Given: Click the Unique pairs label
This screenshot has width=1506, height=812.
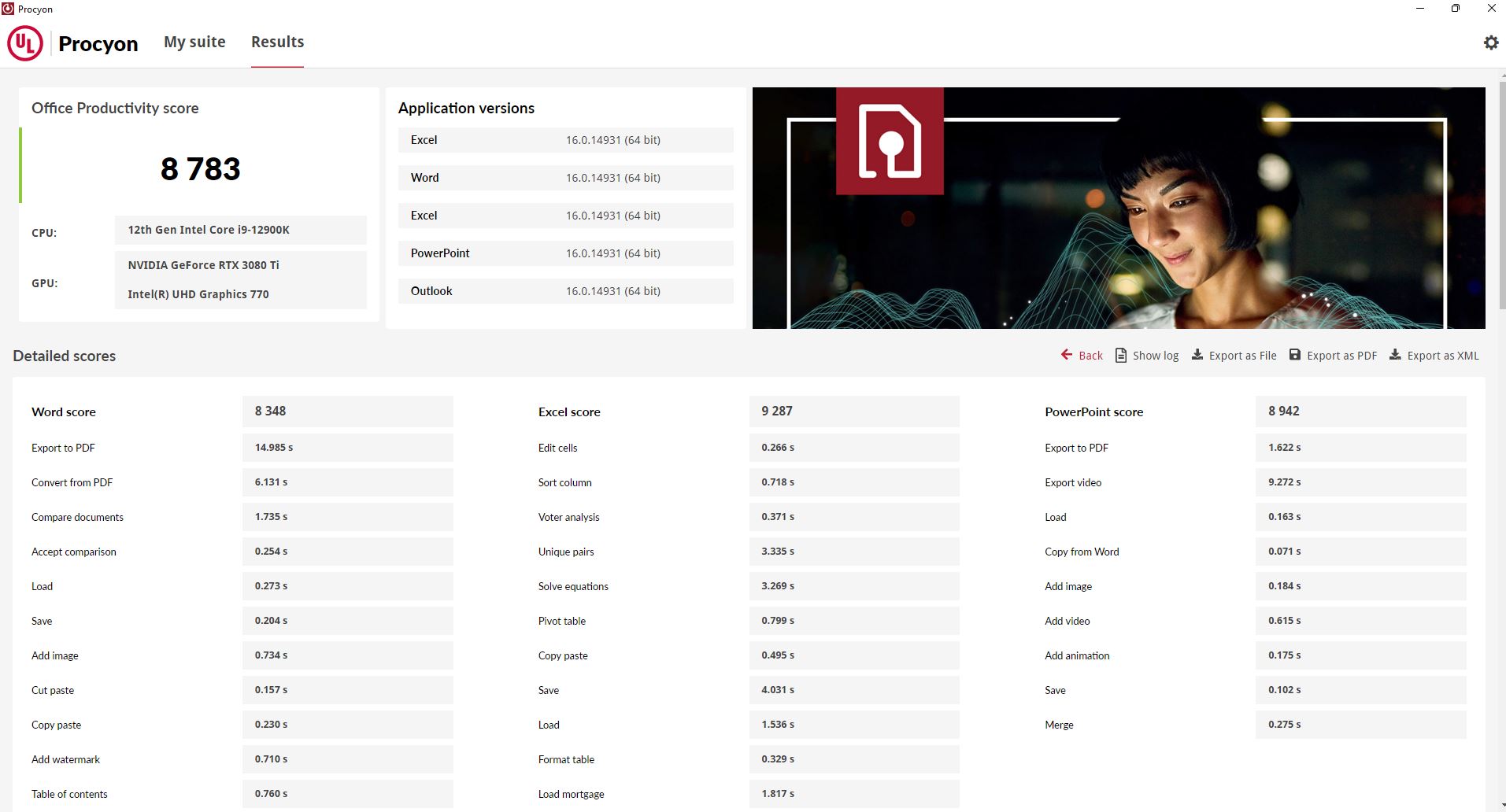Looking at the screenshot, I should (x=566, y=552).
